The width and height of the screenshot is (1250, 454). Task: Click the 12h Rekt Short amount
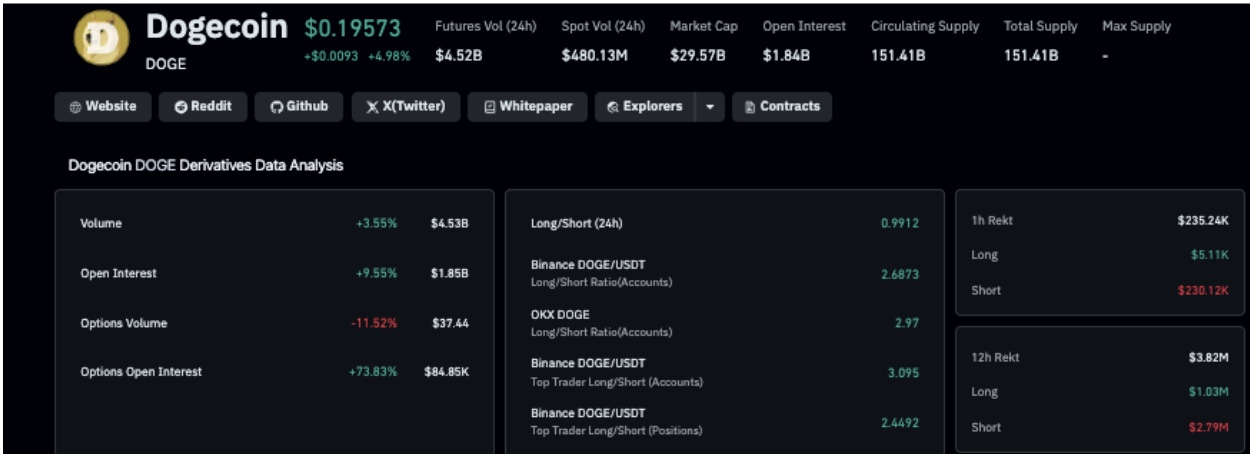[1208, 428]
